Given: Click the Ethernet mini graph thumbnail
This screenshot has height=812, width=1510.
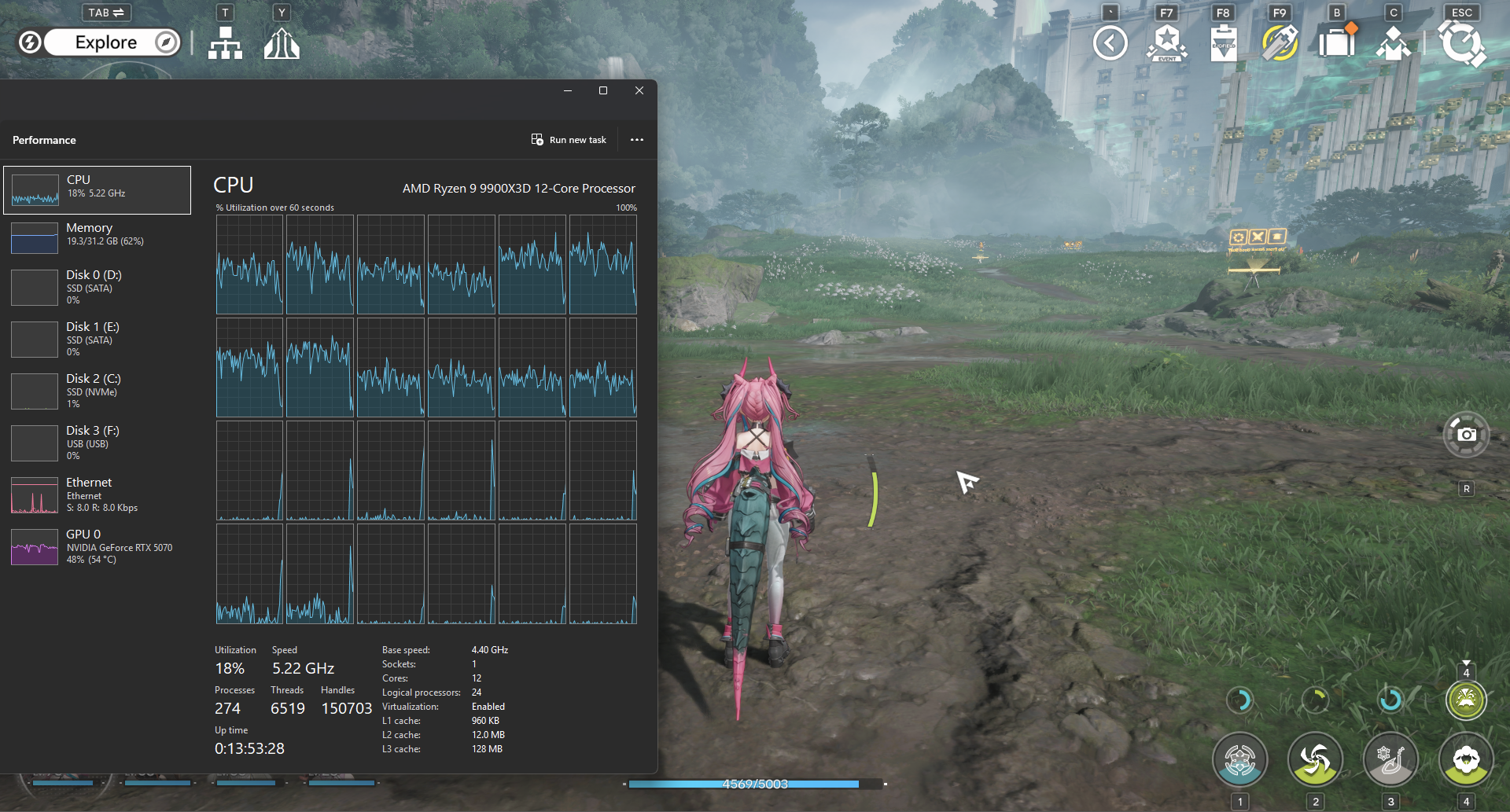Looking at the screenshot, I should pos(35,495).
